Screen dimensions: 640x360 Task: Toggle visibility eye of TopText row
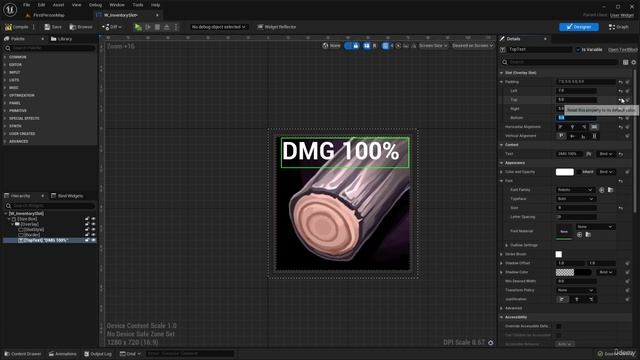pos(93,240)
